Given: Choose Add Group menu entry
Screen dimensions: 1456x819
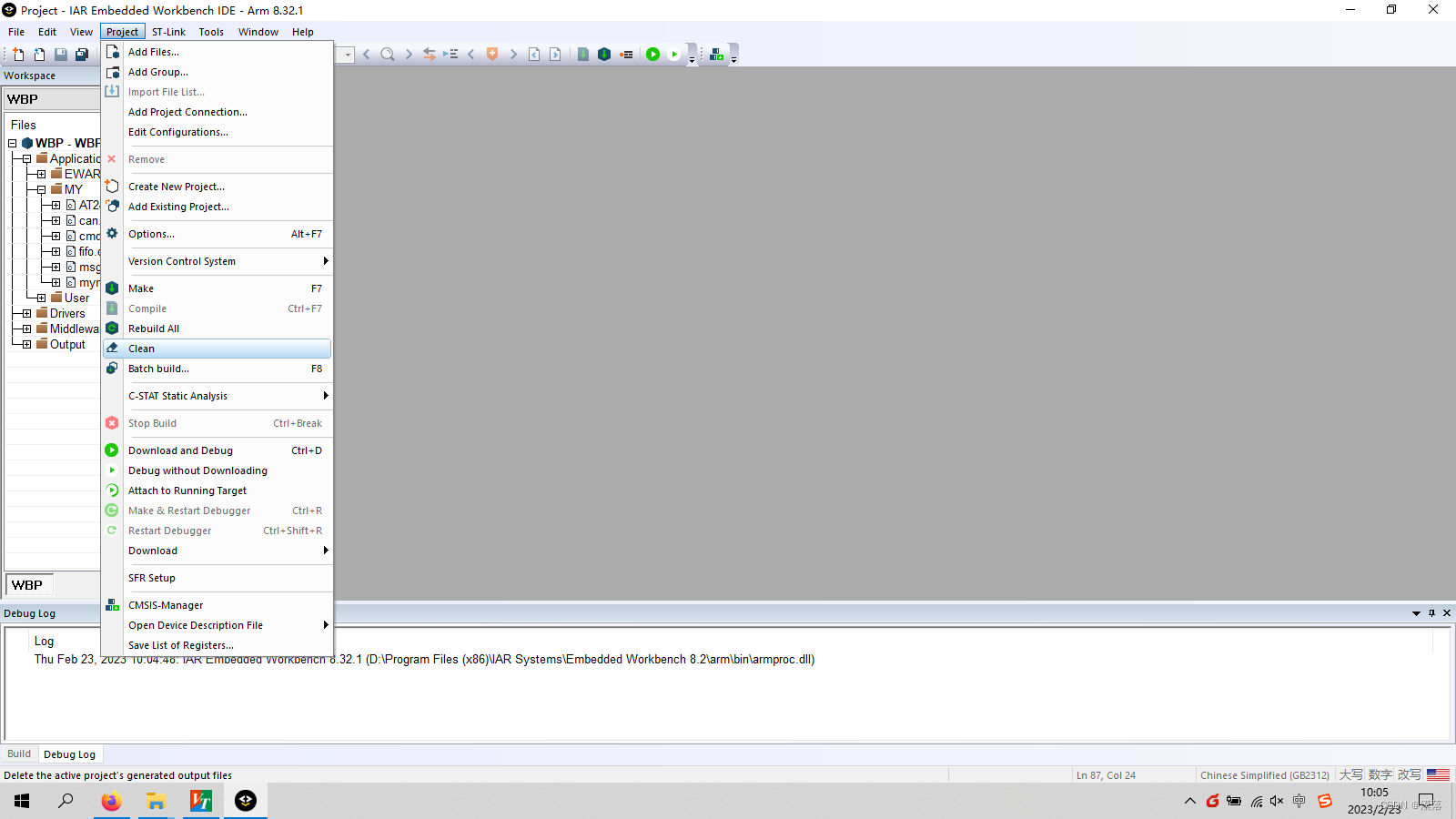Looking at the screenshot, I should click(x=217, y=72).
